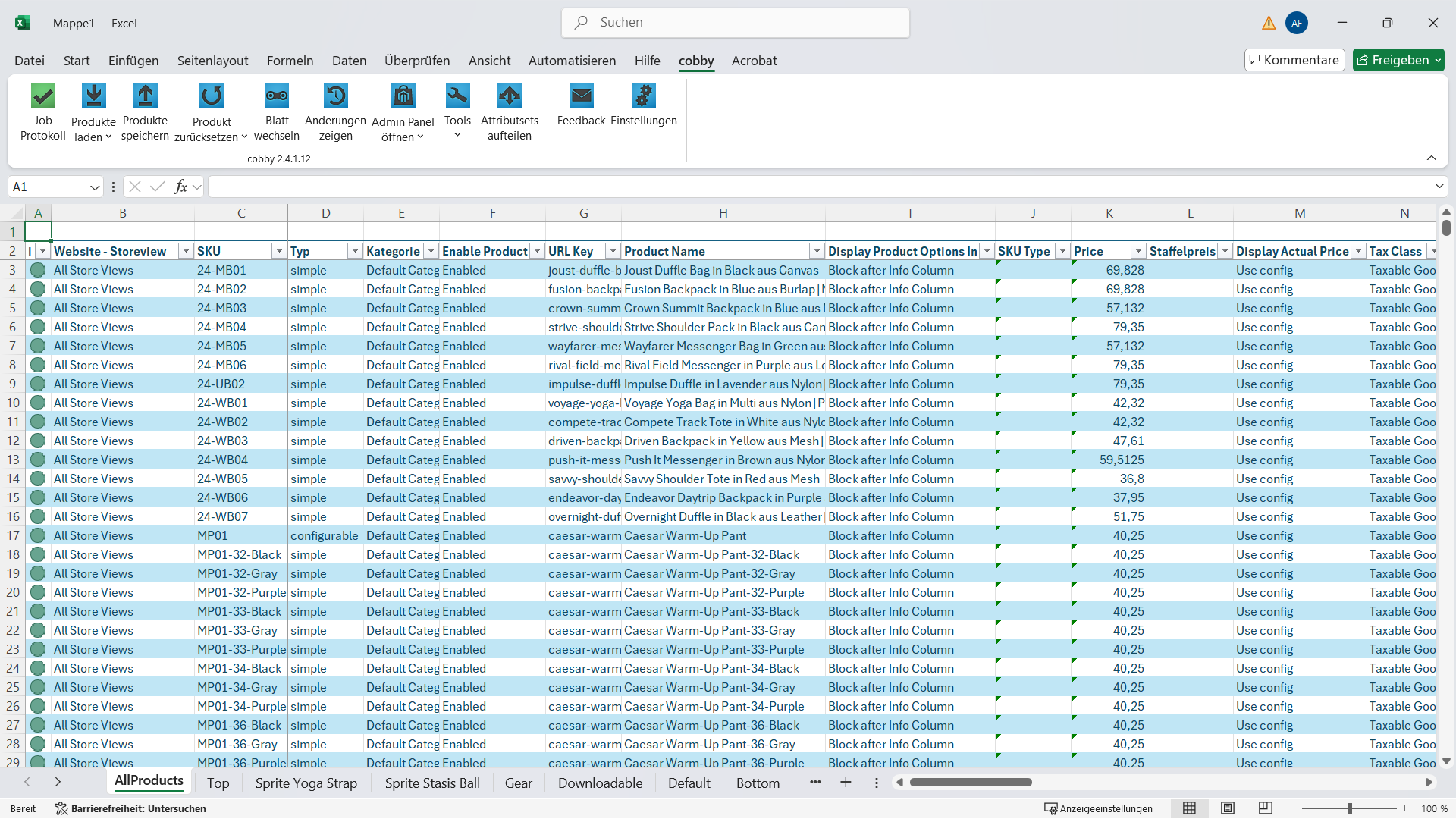Click the warning triangle icon
Screen dimensions: 1456x819
1269,23
